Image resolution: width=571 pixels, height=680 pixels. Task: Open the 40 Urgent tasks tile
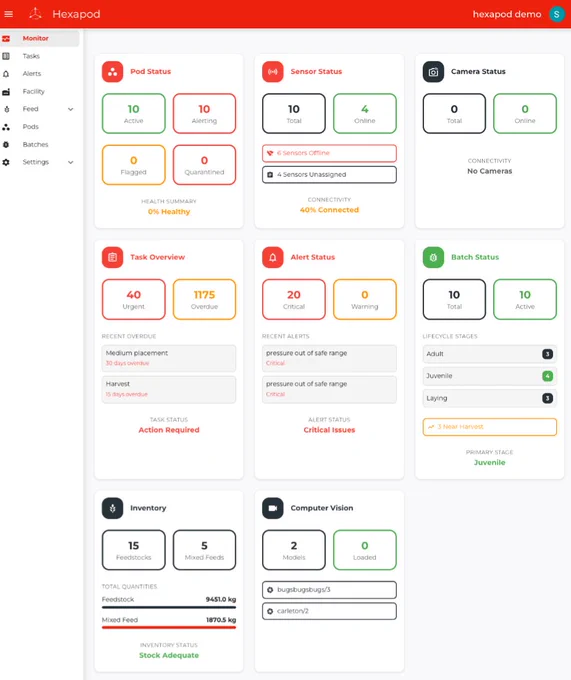point(134,299)
